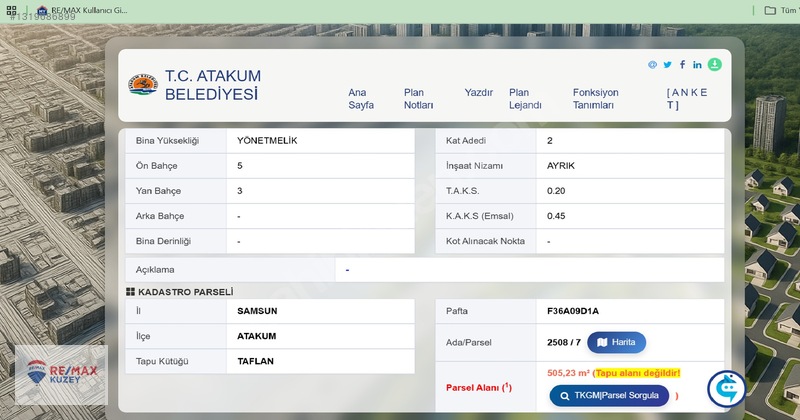The image size is (800, 420).
Task: Click the Atakum Belediyesi logo
Action: (x=143, y=84)
